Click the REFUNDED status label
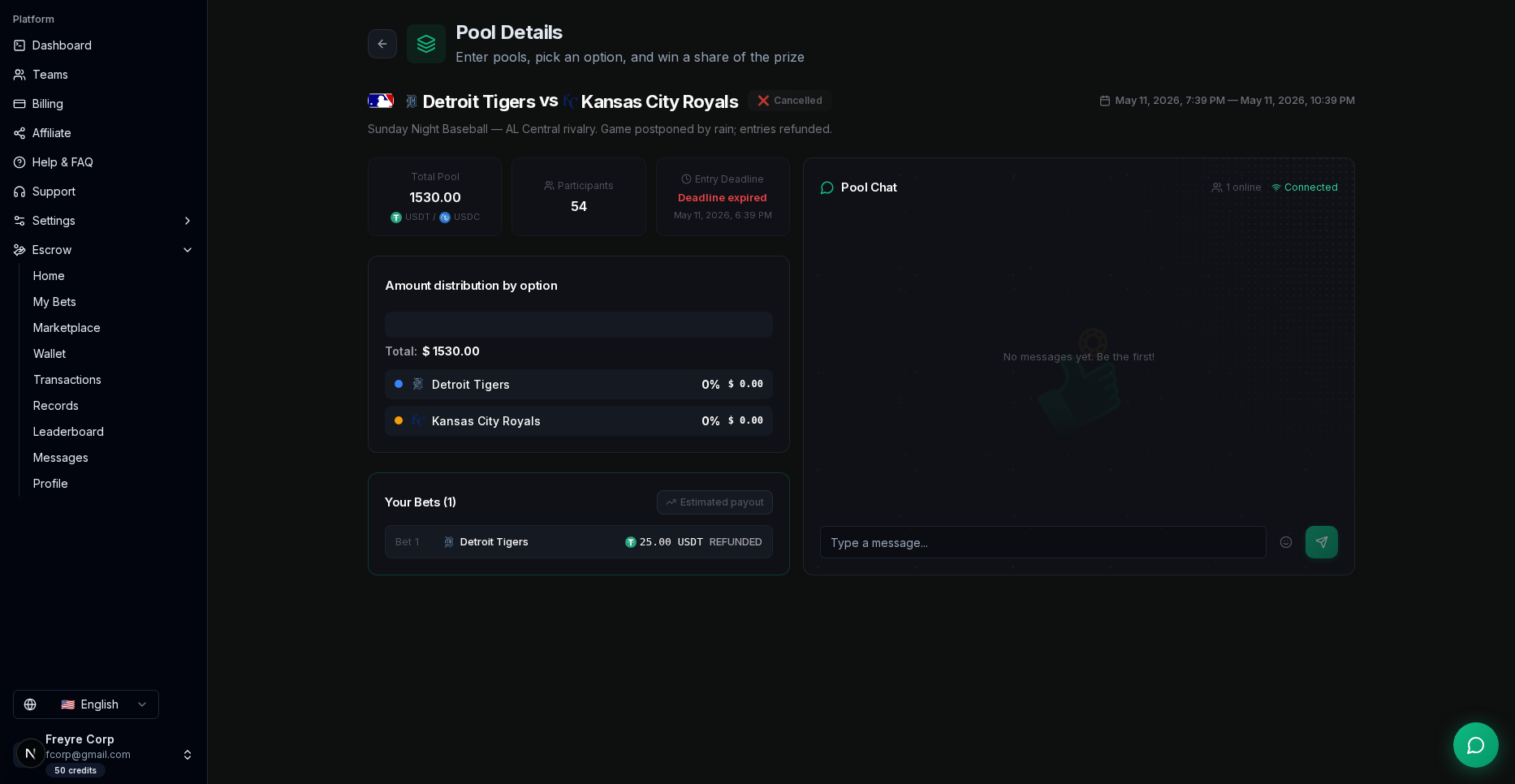1515x784 pixels. click(x=736, y=542)
